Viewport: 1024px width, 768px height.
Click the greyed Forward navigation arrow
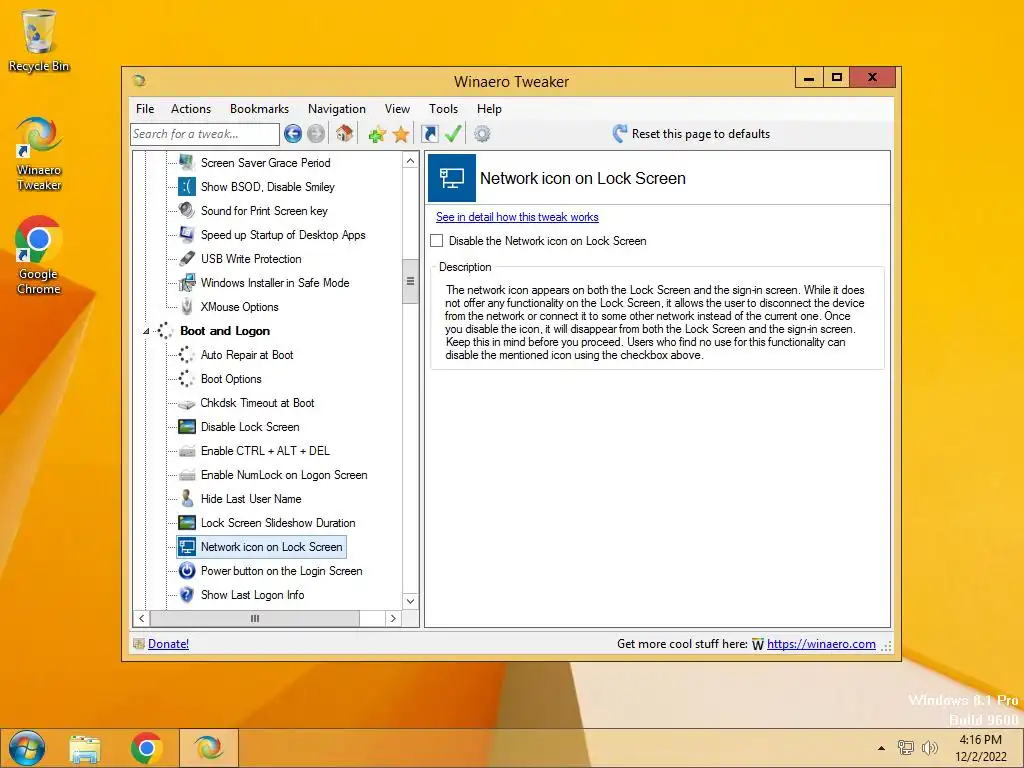(x=316, y=134)
